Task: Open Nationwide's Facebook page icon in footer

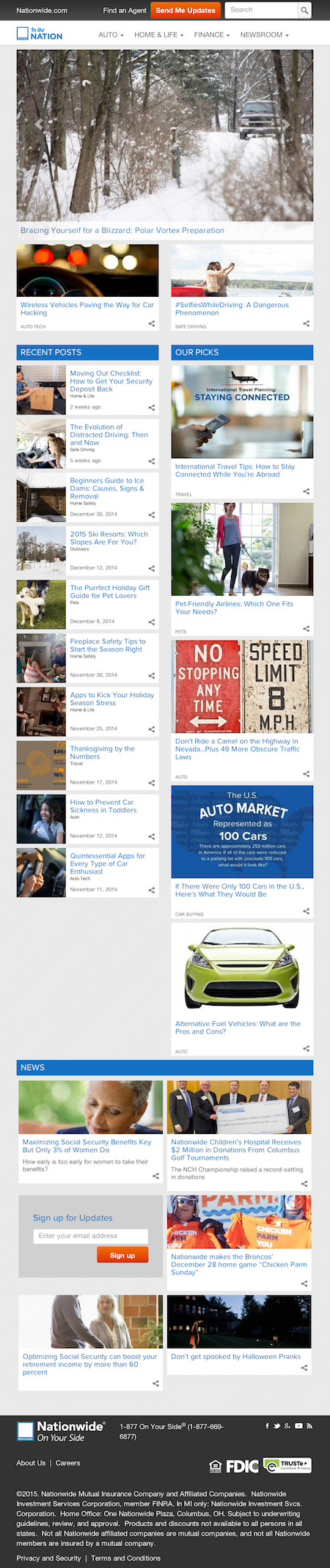Action: coord(268,1426)
